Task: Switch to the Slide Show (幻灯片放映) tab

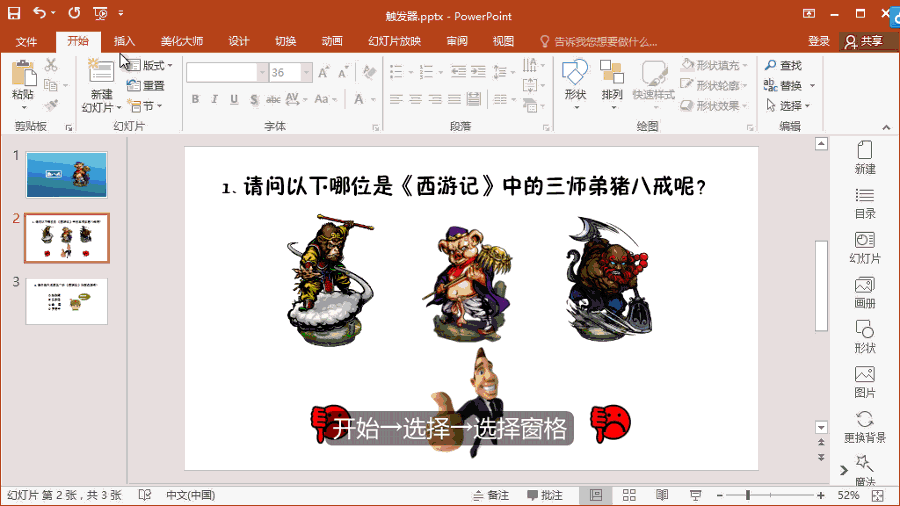Action: tap(394, 41)
